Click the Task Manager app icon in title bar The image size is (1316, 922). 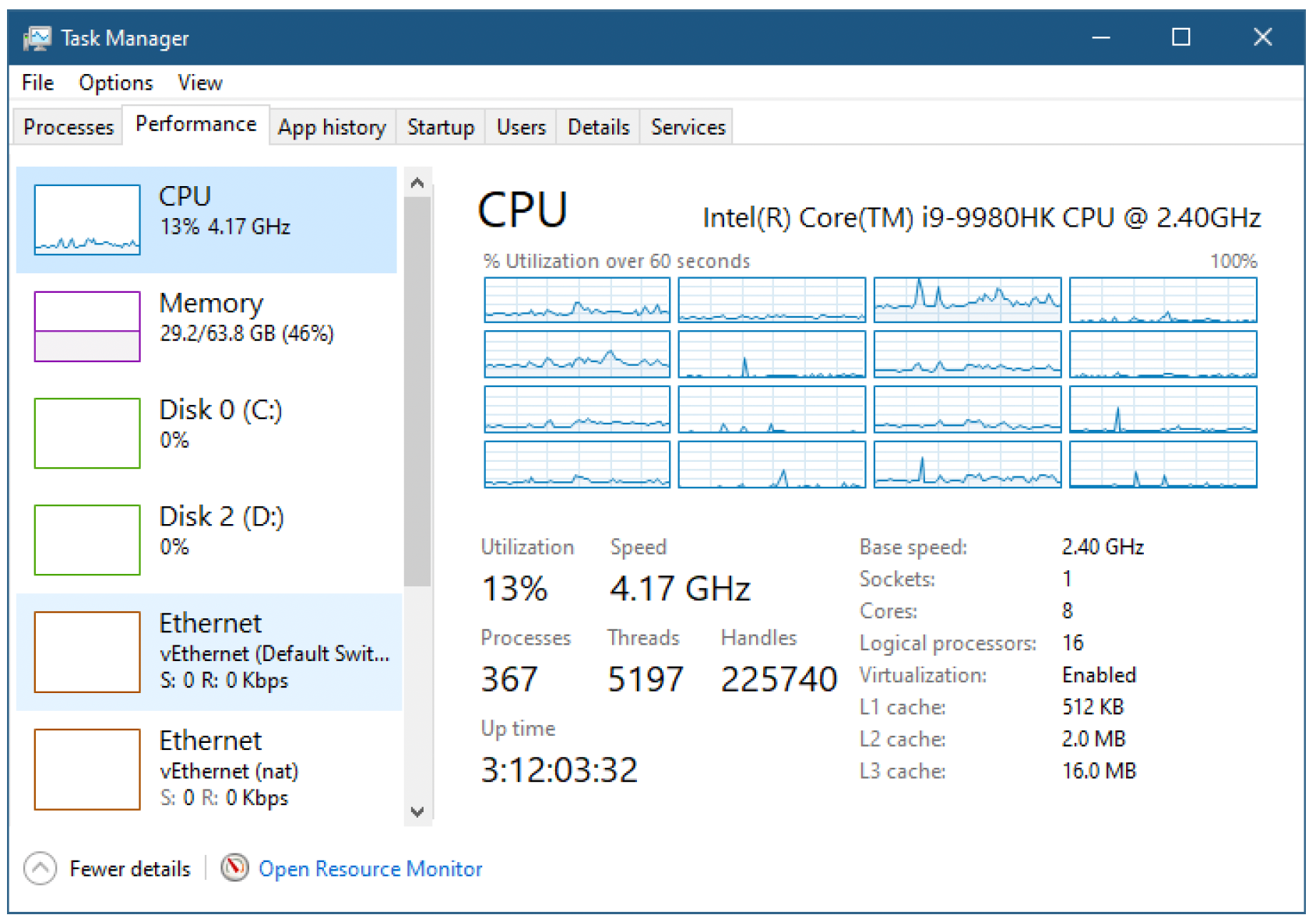tap(37, 37)
